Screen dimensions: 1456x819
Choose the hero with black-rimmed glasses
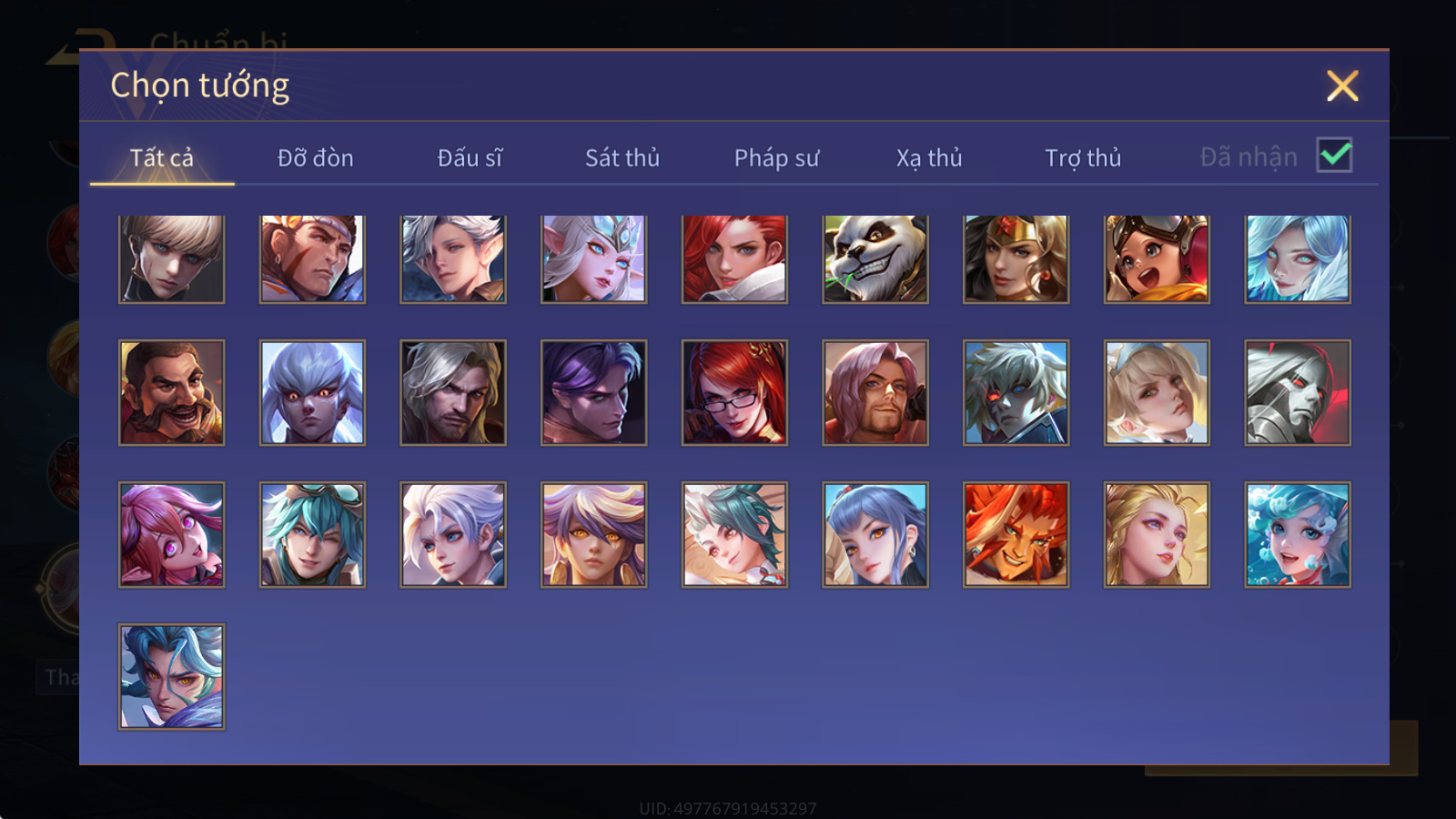(734, 392)
